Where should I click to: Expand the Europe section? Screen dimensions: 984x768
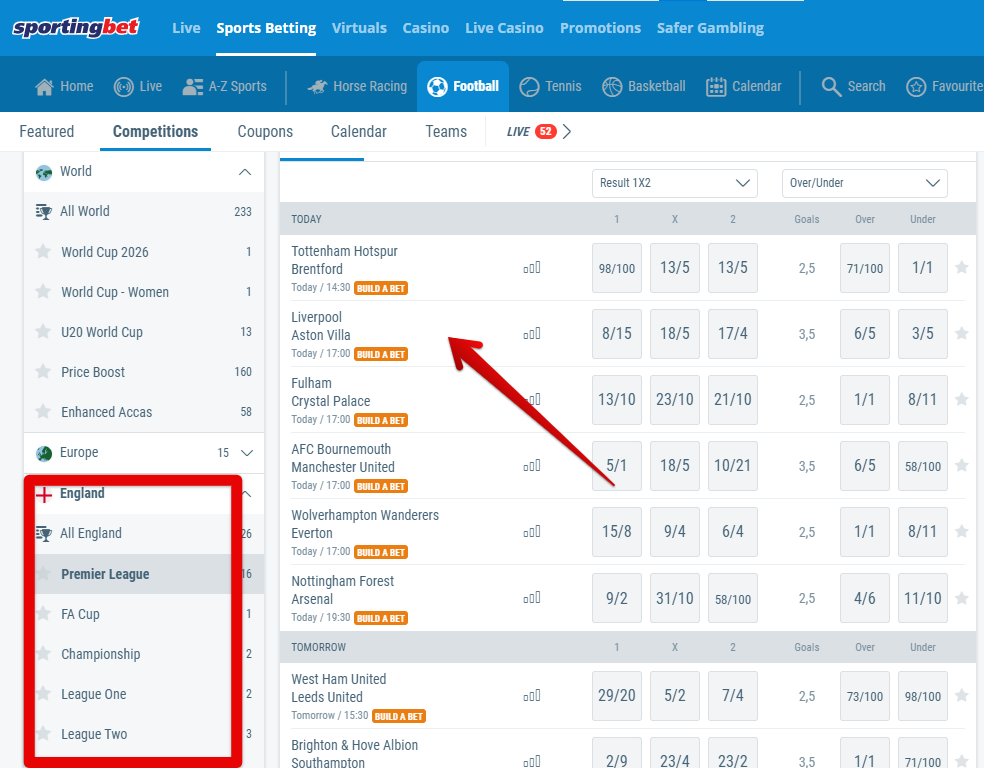(247, 453)
